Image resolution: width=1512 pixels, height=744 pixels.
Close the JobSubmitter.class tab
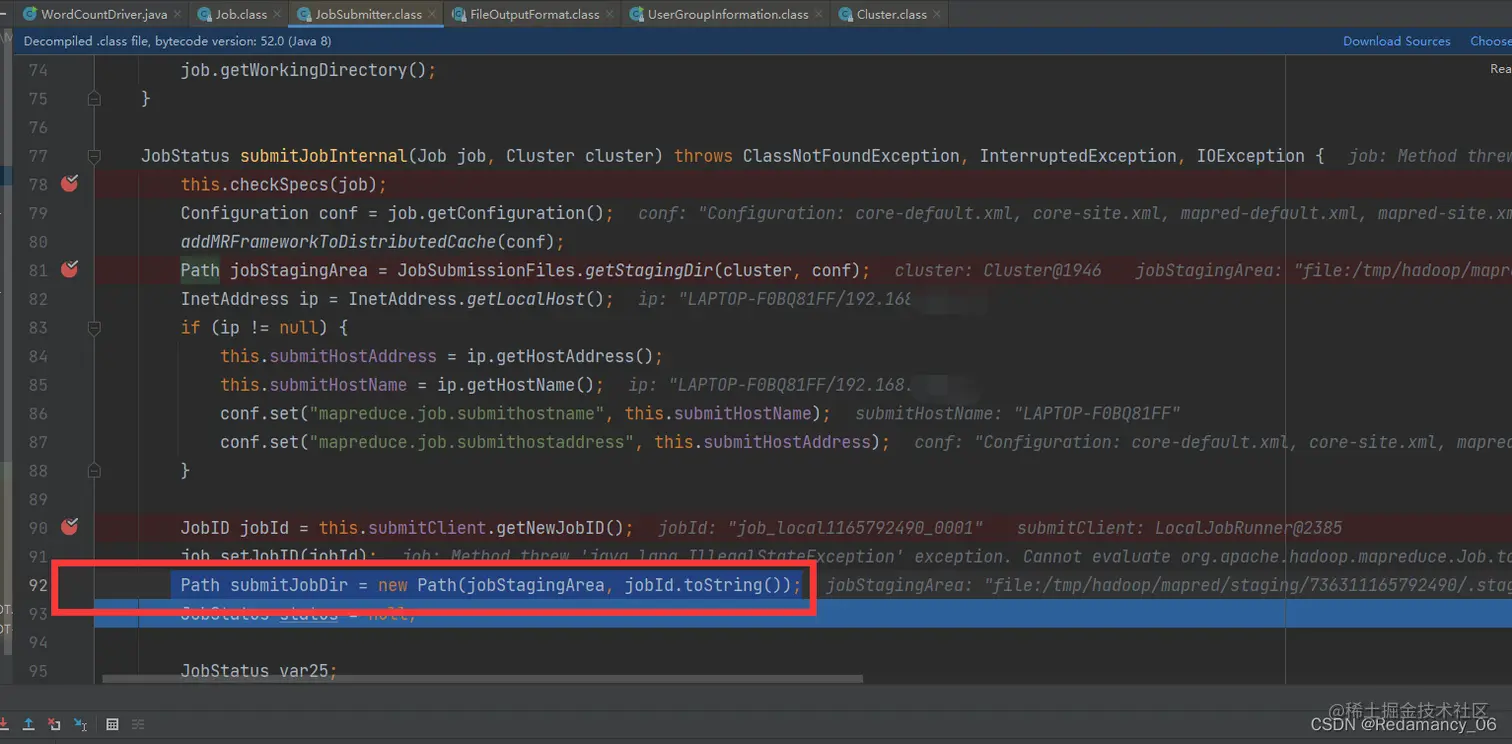(432, 15)
